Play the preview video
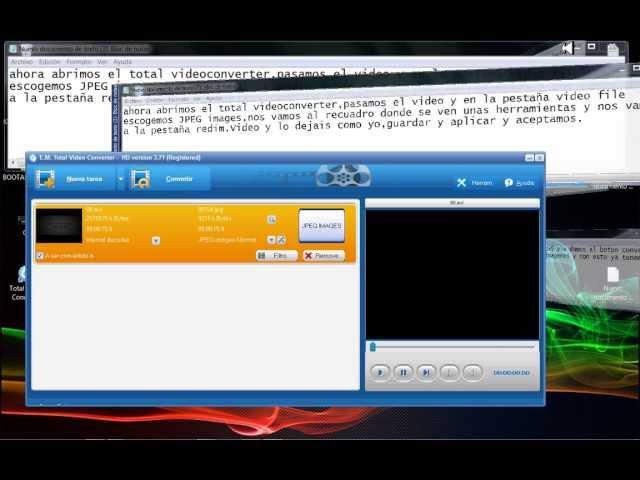 [x=380, y=372]
